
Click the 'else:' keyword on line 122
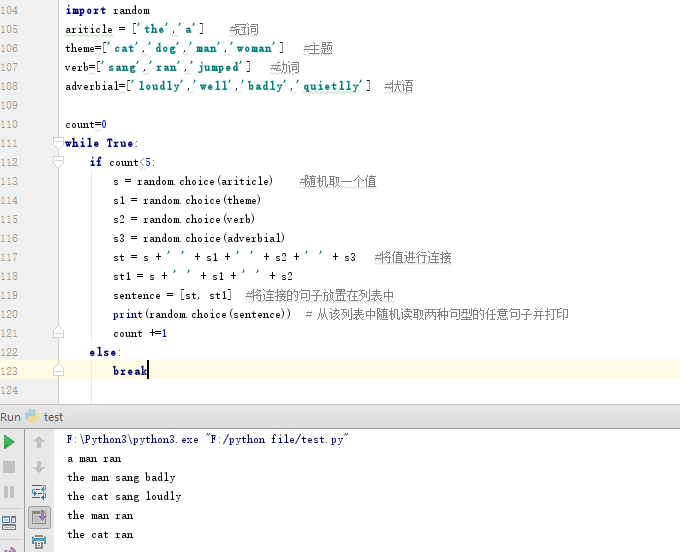[x=105, y=352]
